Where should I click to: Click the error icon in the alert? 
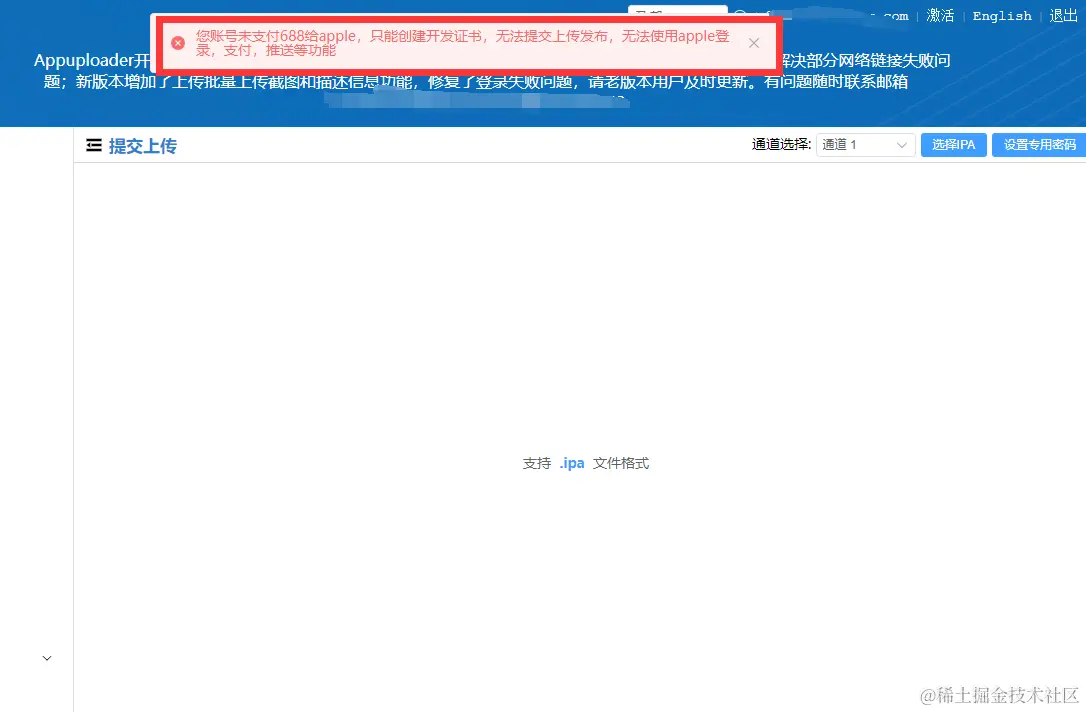point(178,43)
